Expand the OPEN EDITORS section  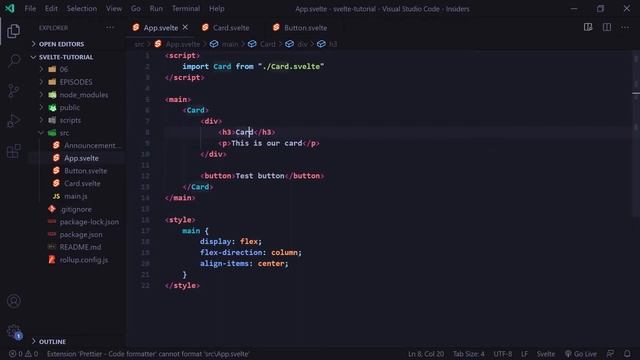(x=61, y=44)
